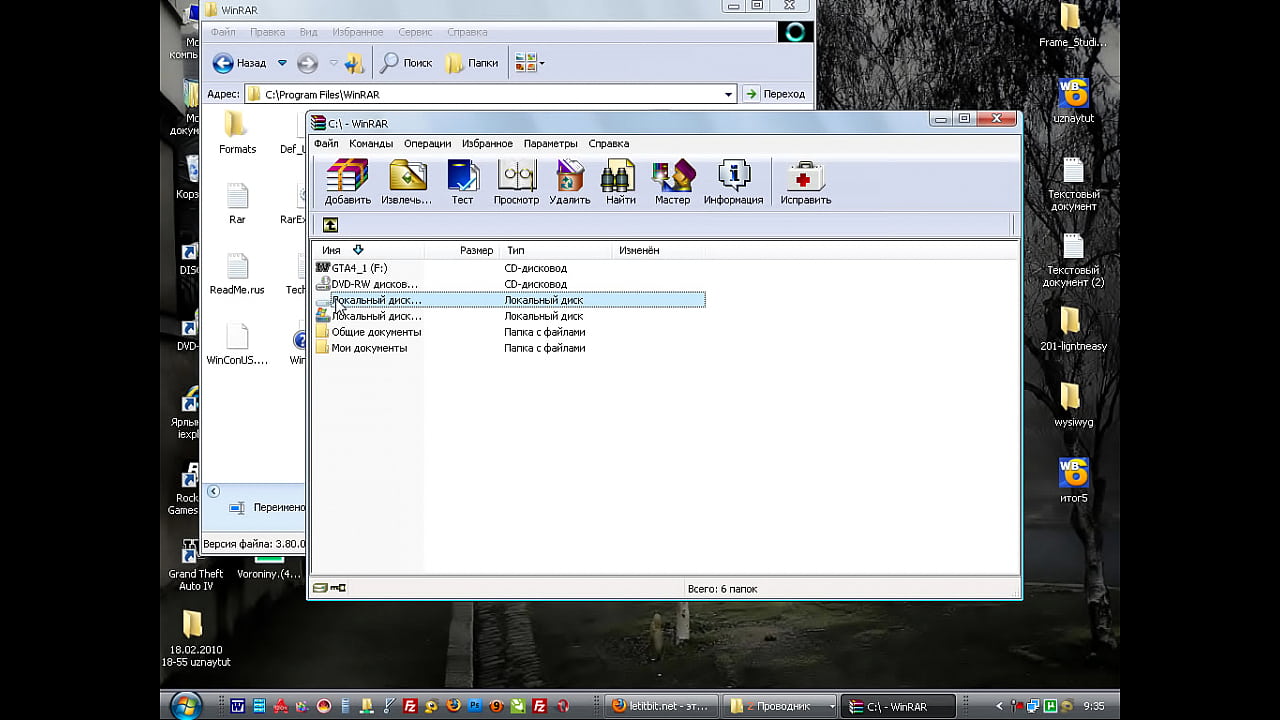This screenshot has width=1280, height=720.
Task: Open the Команды menu in WinRAR
Action: click(x=371, y=144)
